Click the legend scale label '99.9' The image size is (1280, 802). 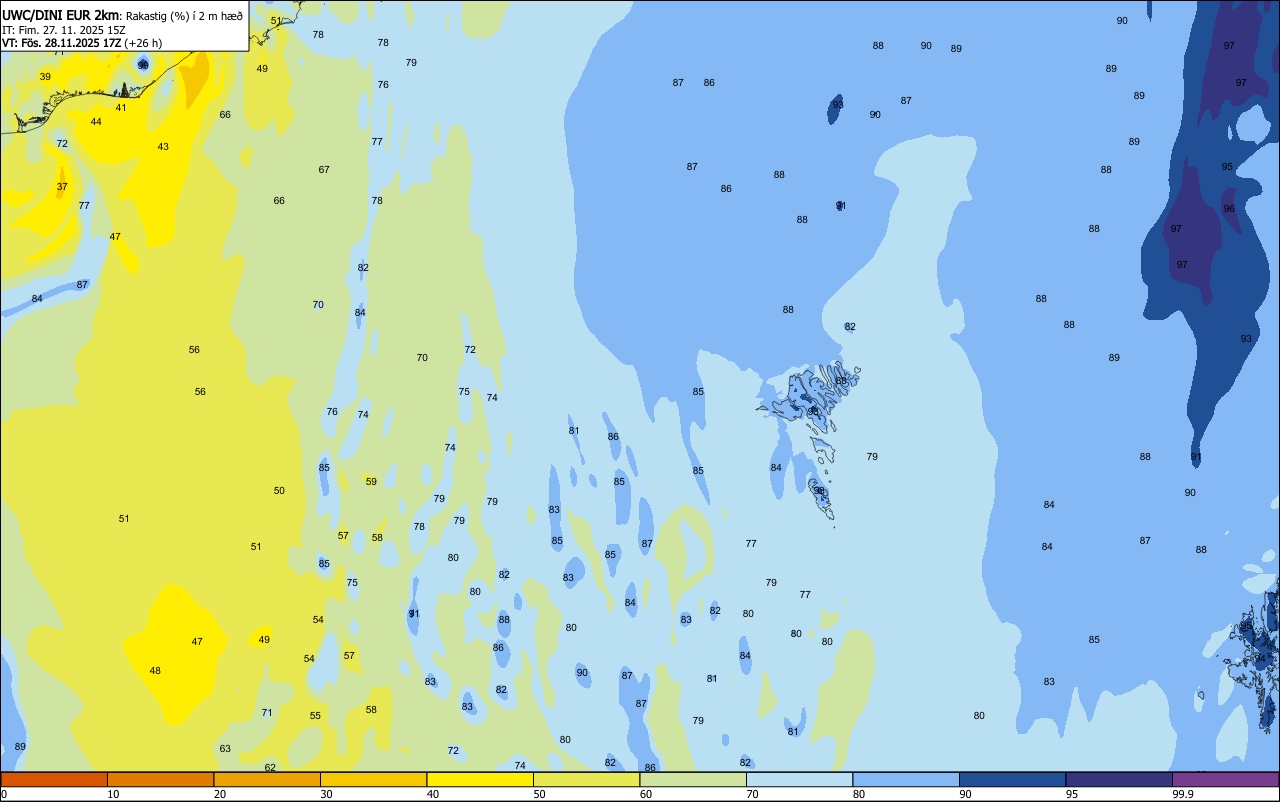tap(1183, 794)
